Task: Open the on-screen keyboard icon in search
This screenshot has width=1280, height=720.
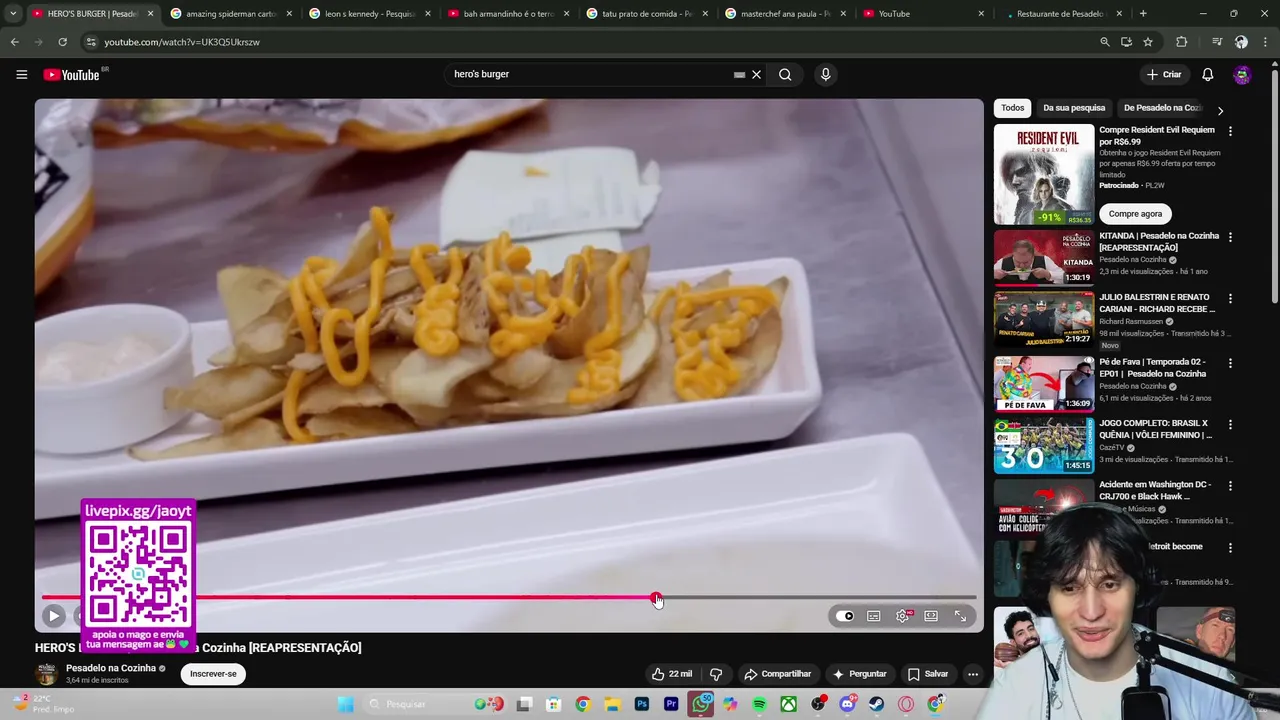Action: (739, 74)
